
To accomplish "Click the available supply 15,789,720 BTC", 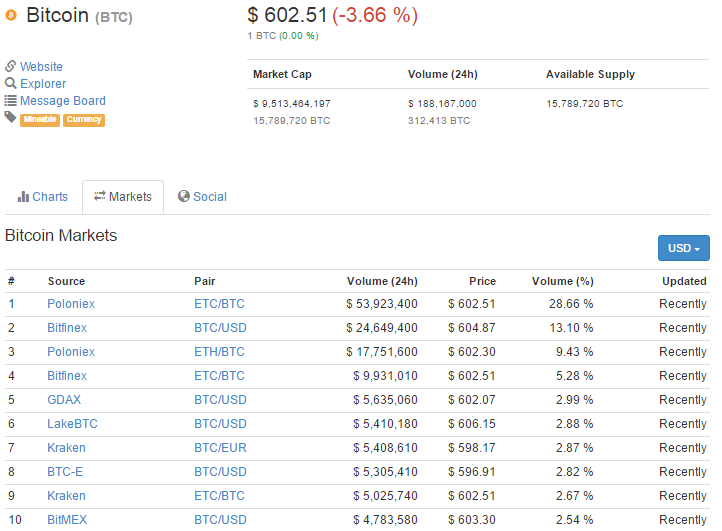I will pyautogui.click(x=585, y=104).
